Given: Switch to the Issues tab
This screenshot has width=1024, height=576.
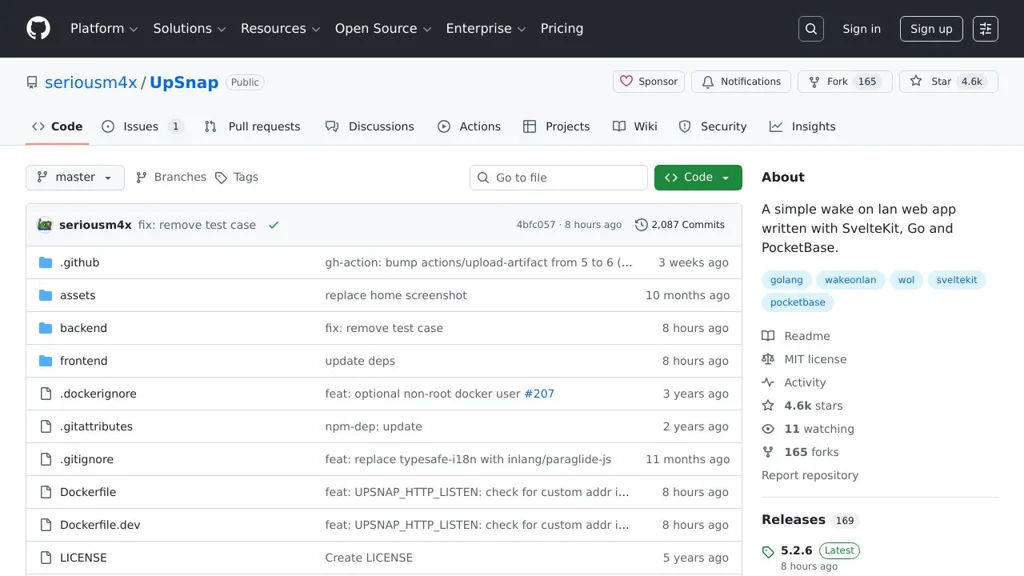Looking at the screenshot, I should coord(141,127).
